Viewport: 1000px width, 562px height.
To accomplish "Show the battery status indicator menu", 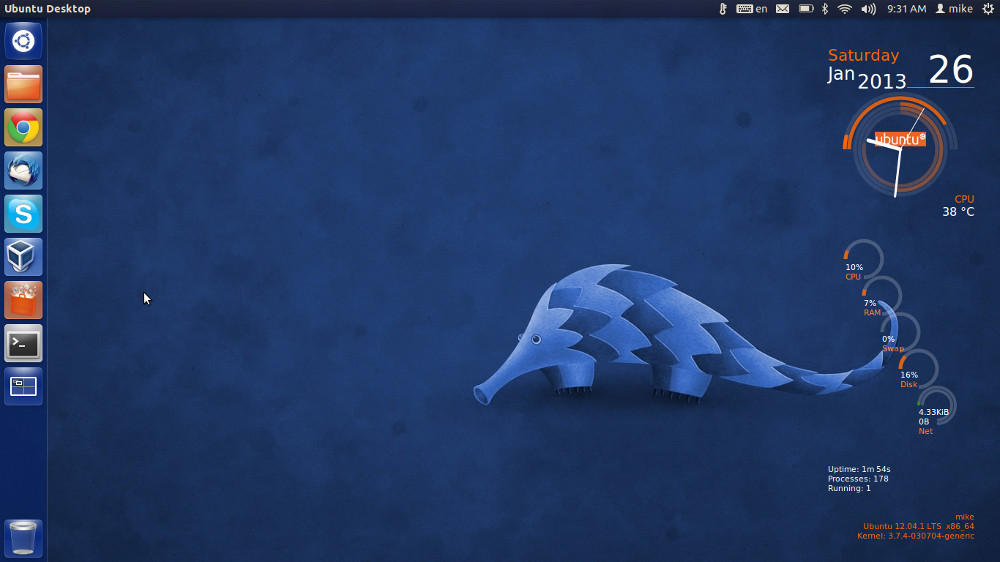I will point(806,9).
